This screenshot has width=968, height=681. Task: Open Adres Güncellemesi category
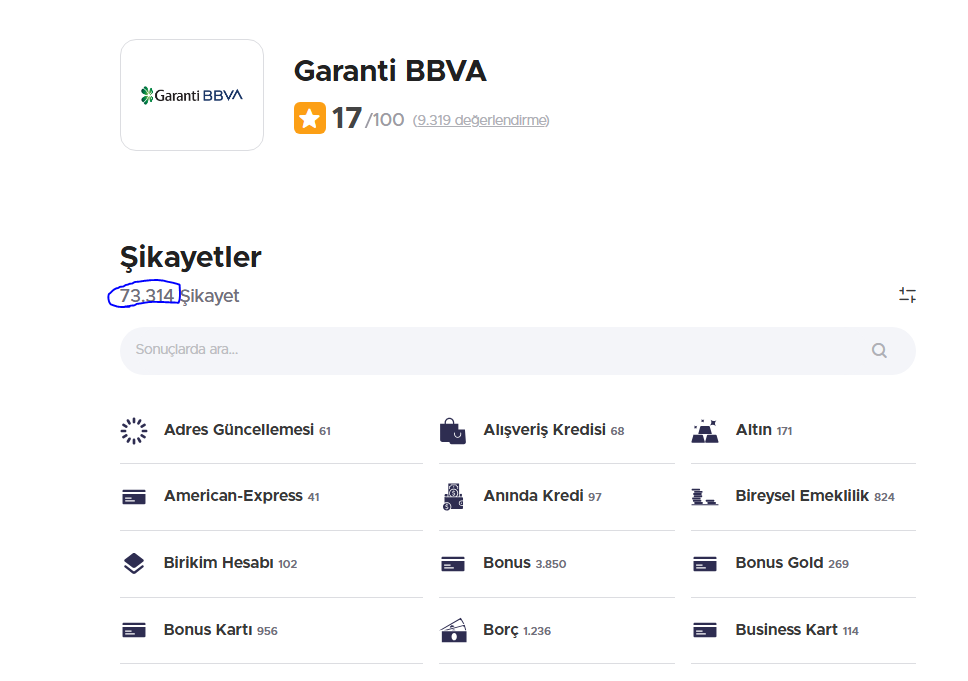tap(239, 430)
